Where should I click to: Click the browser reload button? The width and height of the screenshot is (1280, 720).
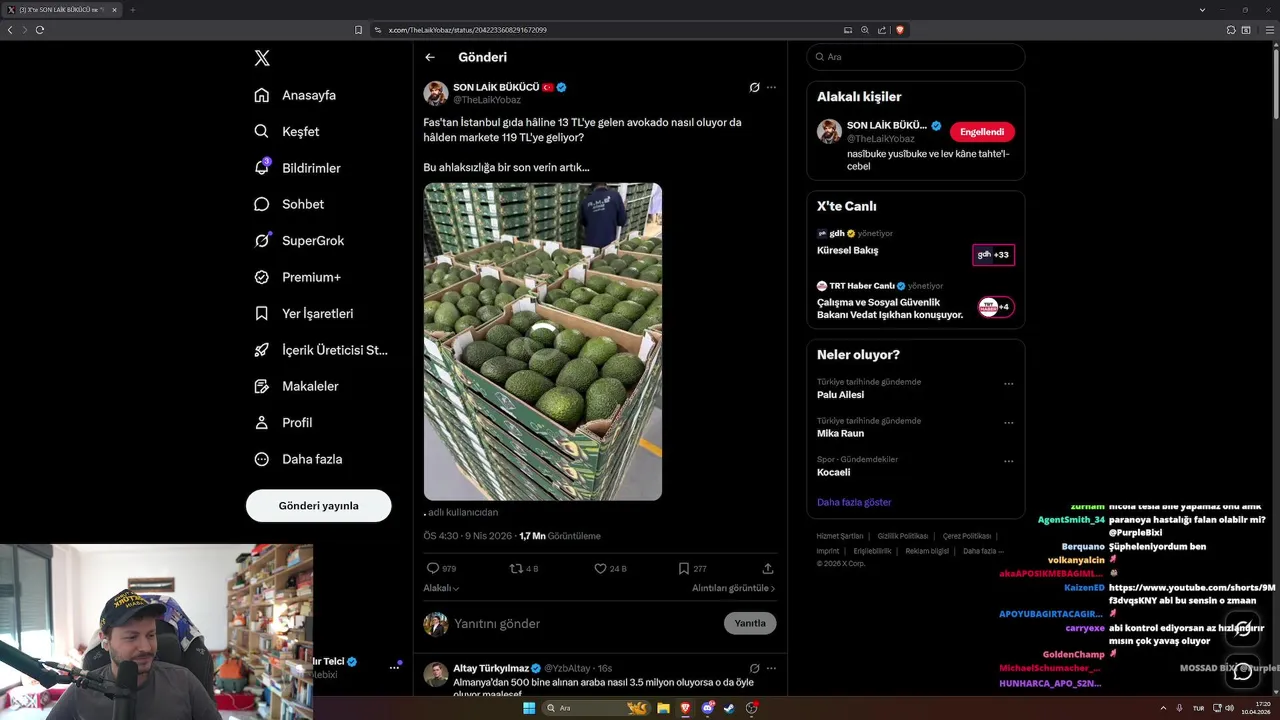[x=40, y=30]
